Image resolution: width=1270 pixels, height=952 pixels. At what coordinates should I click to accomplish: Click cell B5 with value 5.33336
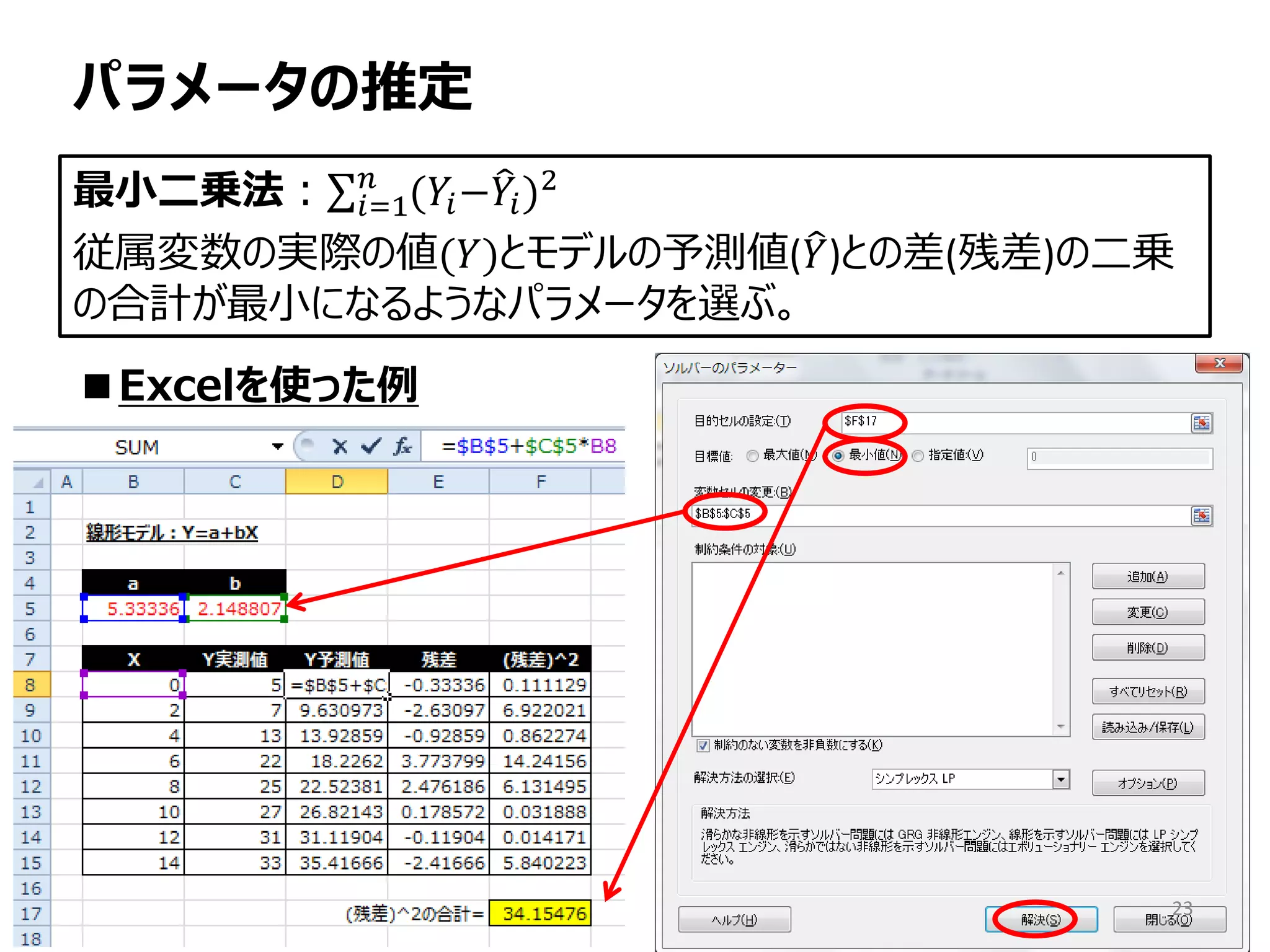point(133,609)
